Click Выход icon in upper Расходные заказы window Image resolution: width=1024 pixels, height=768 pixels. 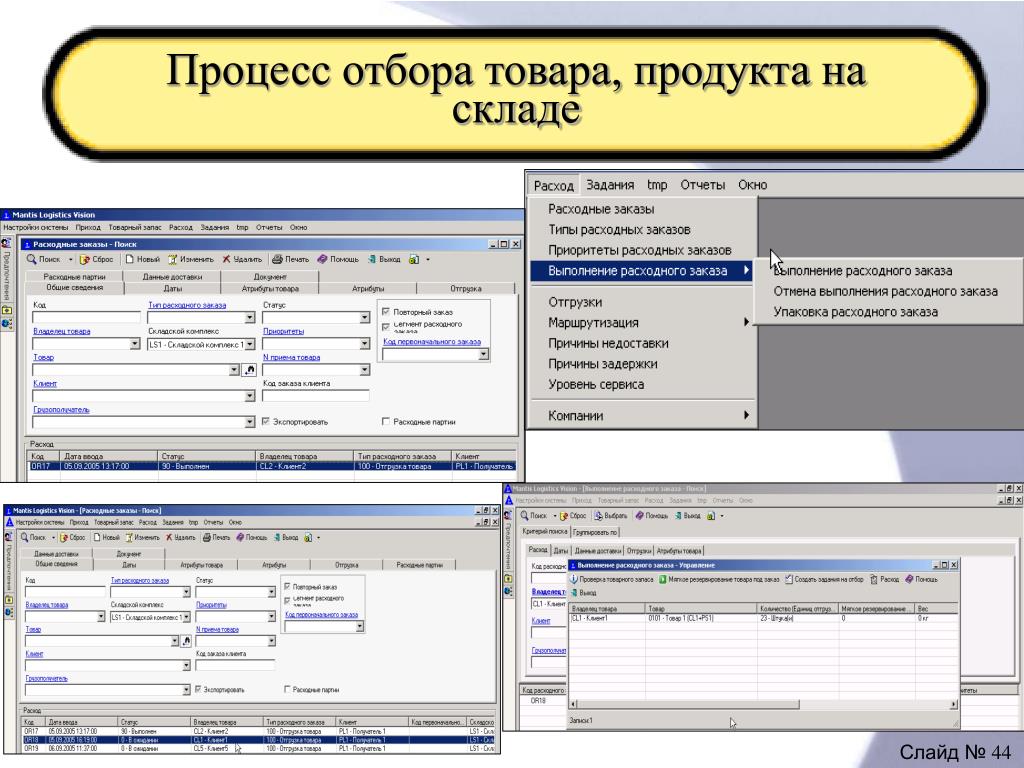click(372, 259)
